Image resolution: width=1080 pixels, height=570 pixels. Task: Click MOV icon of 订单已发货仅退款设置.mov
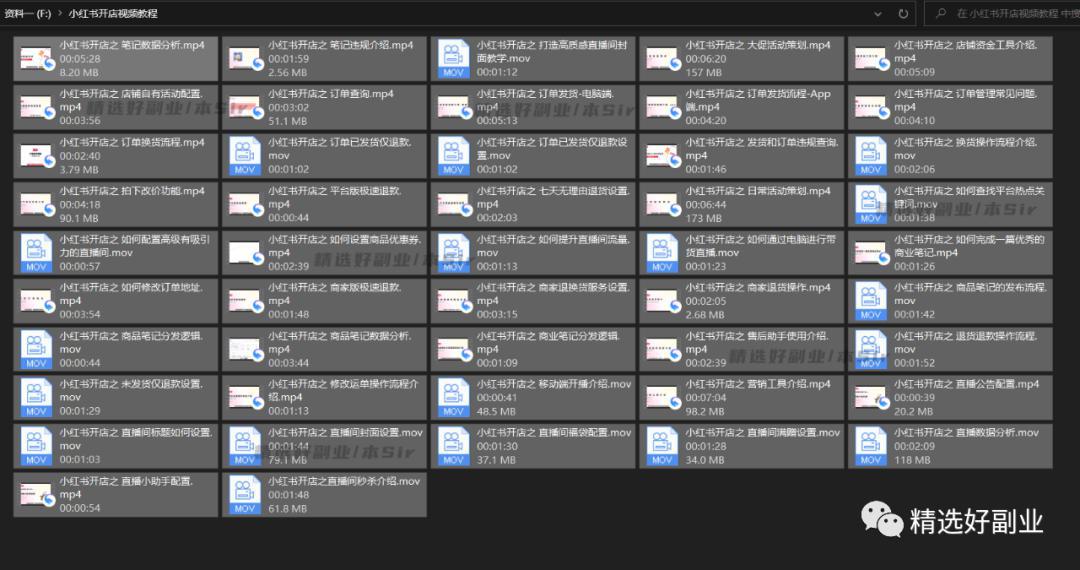pyautogui.click(x=453, y=156)
